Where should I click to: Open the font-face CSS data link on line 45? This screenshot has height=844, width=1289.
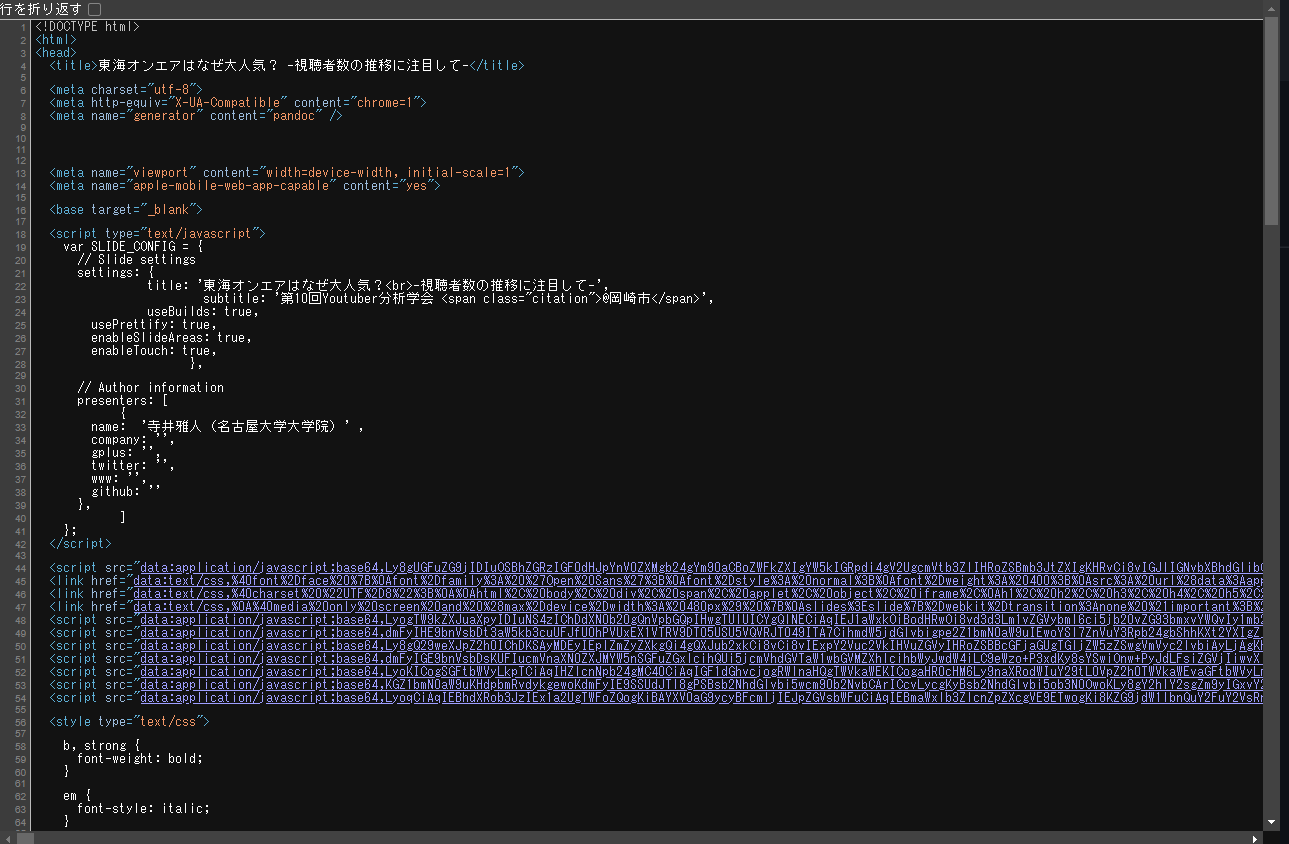[x=698, y=581]
